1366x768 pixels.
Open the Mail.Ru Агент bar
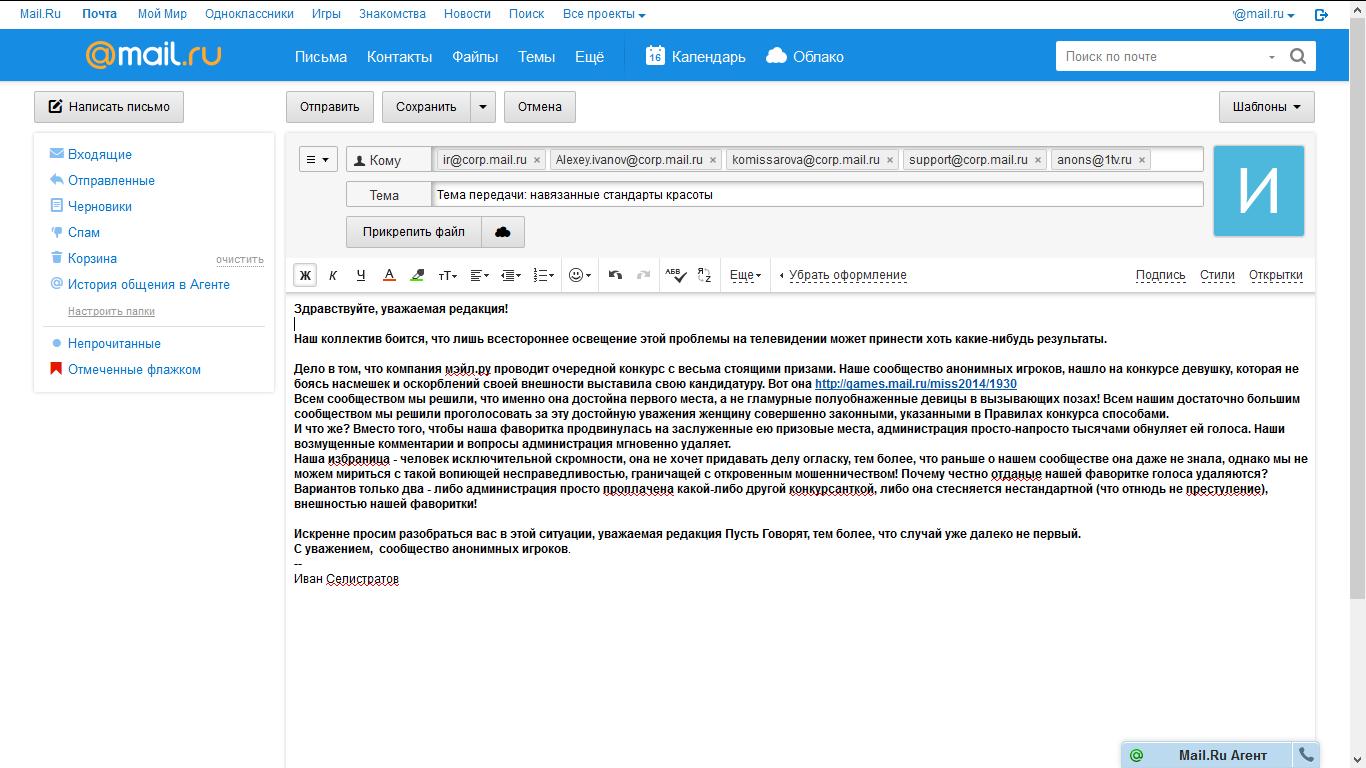coord(1206,755)
